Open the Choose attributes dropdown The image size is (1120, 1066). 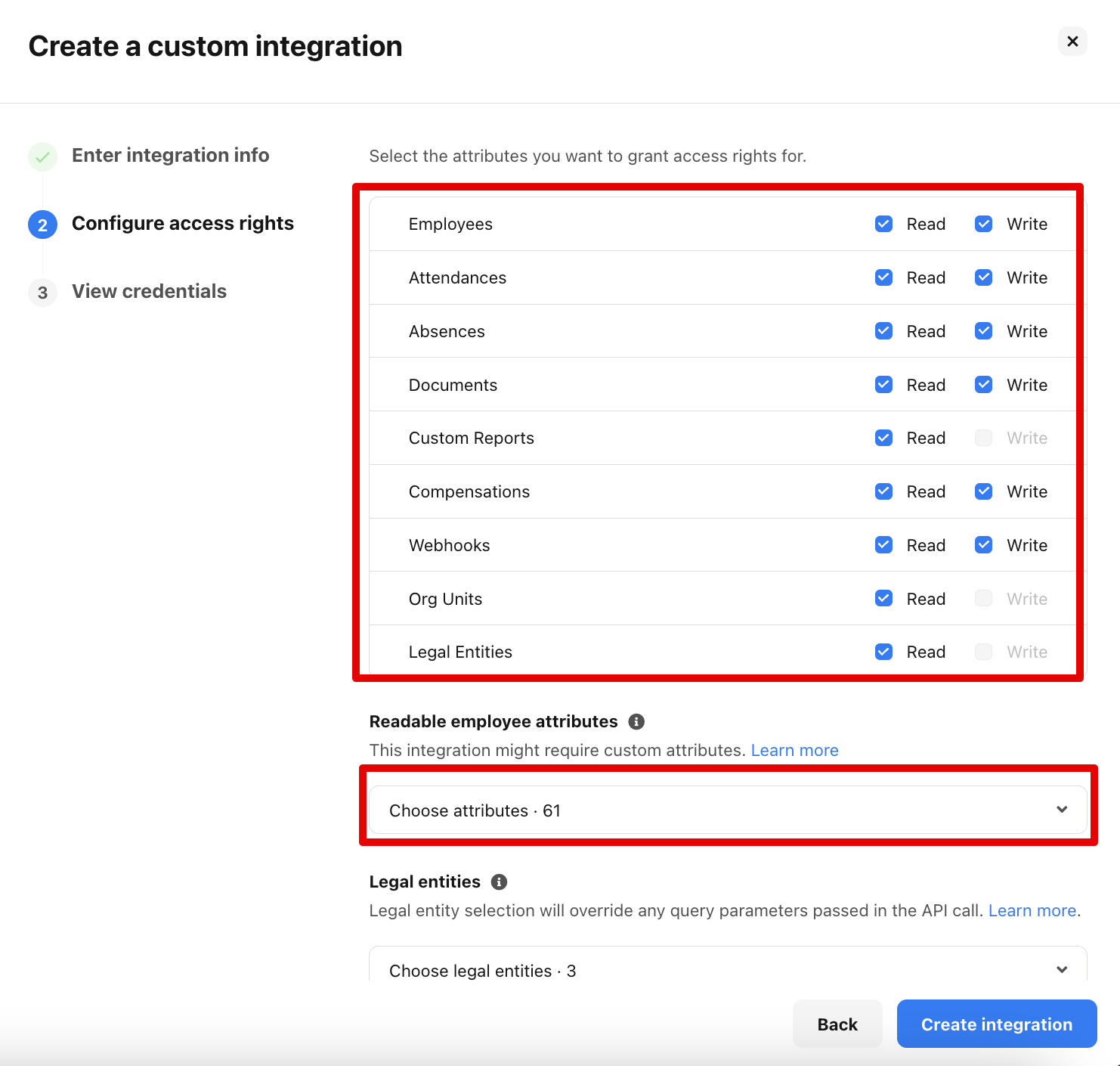click(x=727, y=810)
